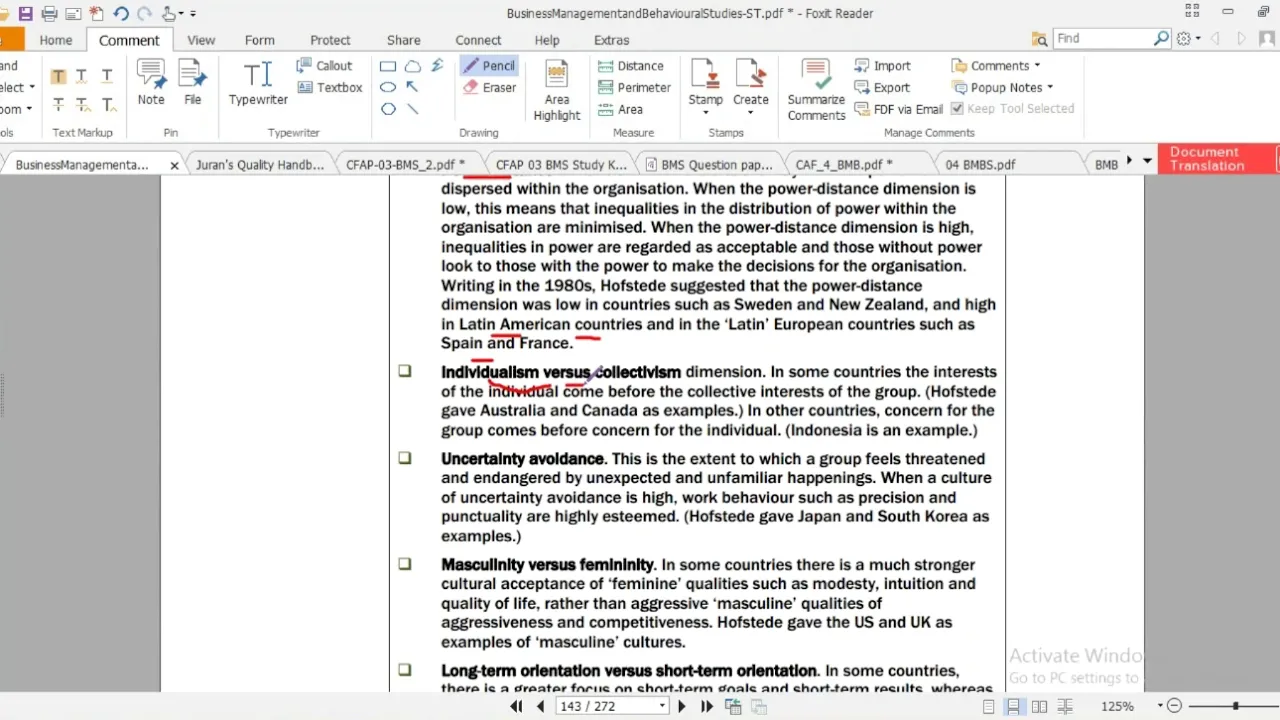
Task: Switch to facing pages view mode
Action: (1039, 706)
